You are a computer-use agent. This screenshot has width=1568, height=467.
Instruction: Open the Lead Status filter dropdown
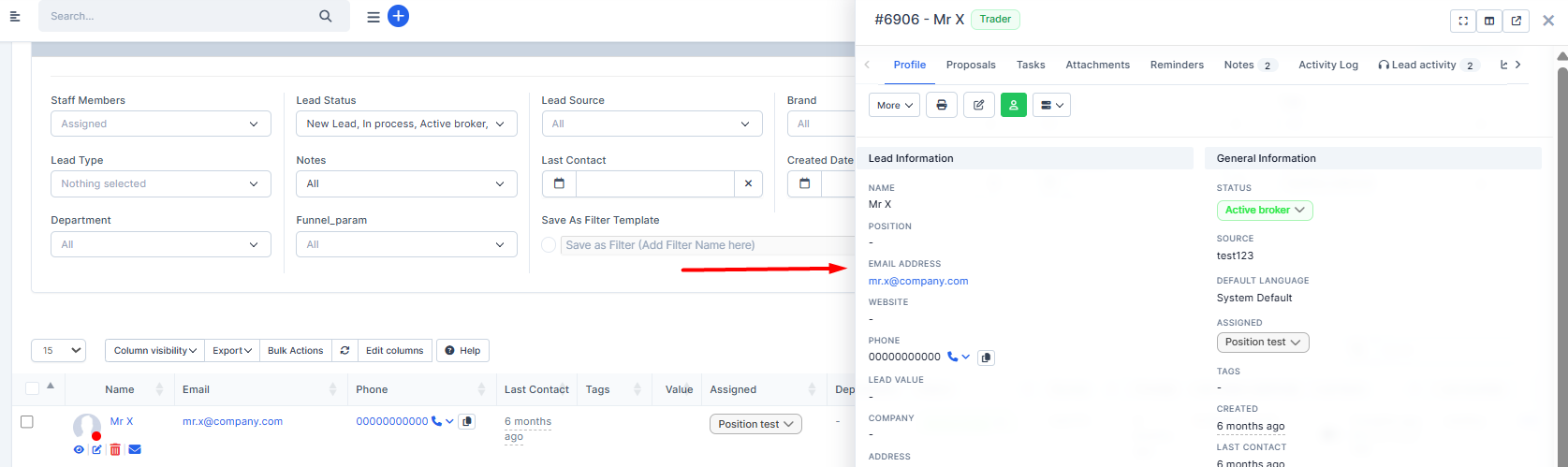click(405, 124)
